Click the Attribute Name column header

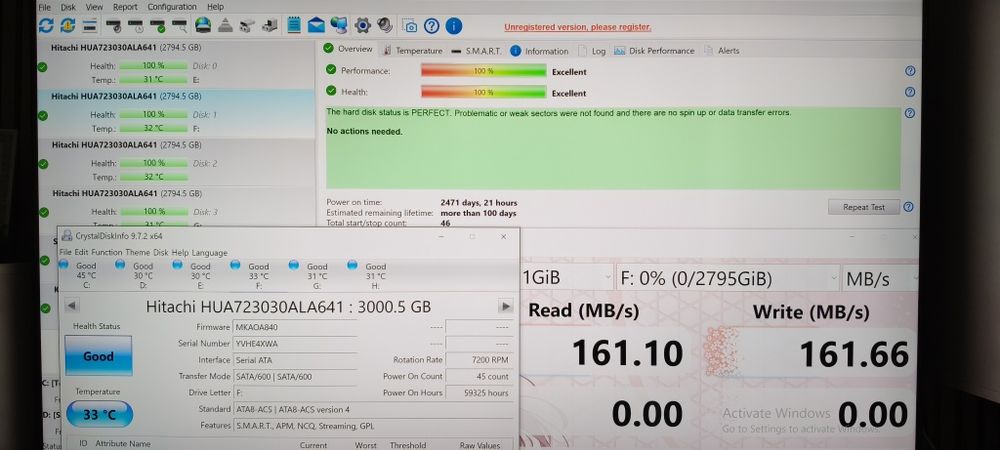[122, 443]
